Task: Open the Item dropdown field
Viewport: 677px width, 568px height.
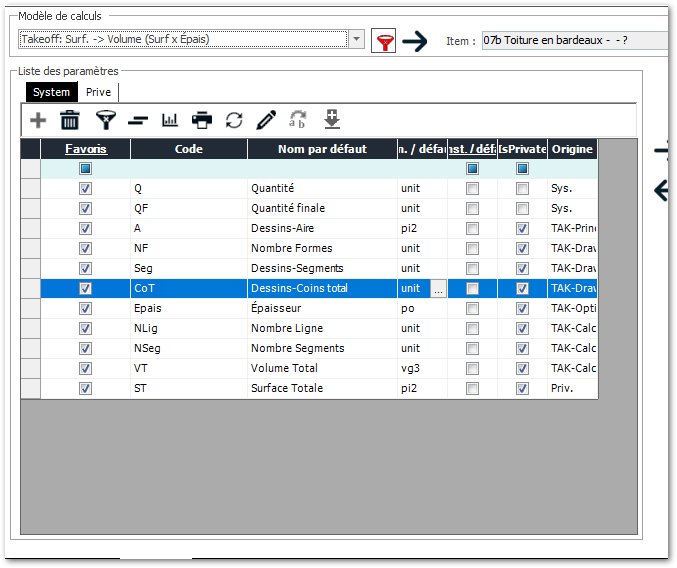Action: pyautogui.click(x=574, y=41)
